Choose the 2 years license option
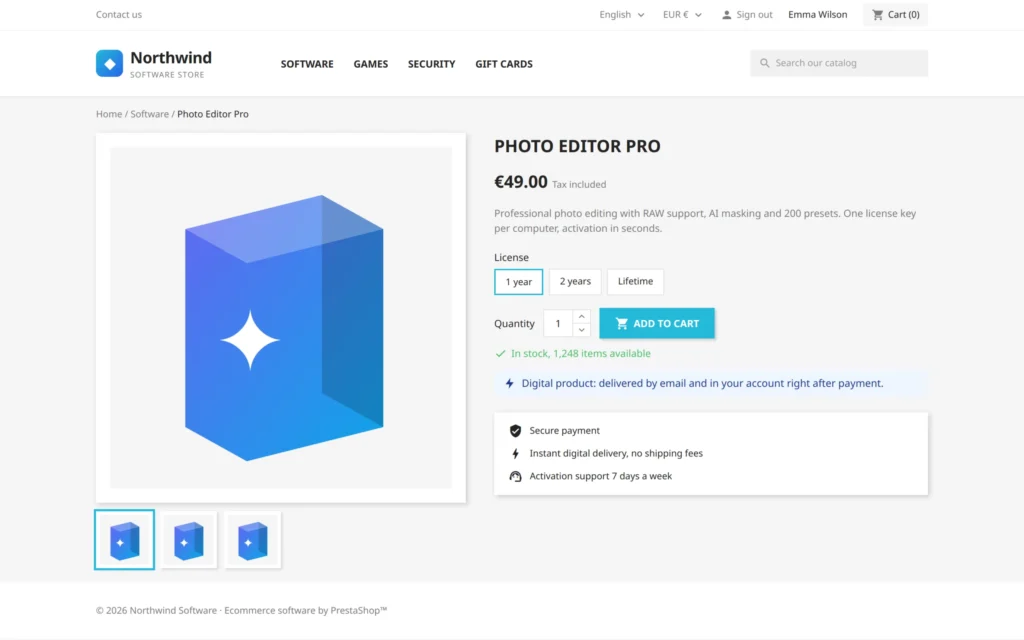This screenshot has height=640, width=1024. [575, 281]
